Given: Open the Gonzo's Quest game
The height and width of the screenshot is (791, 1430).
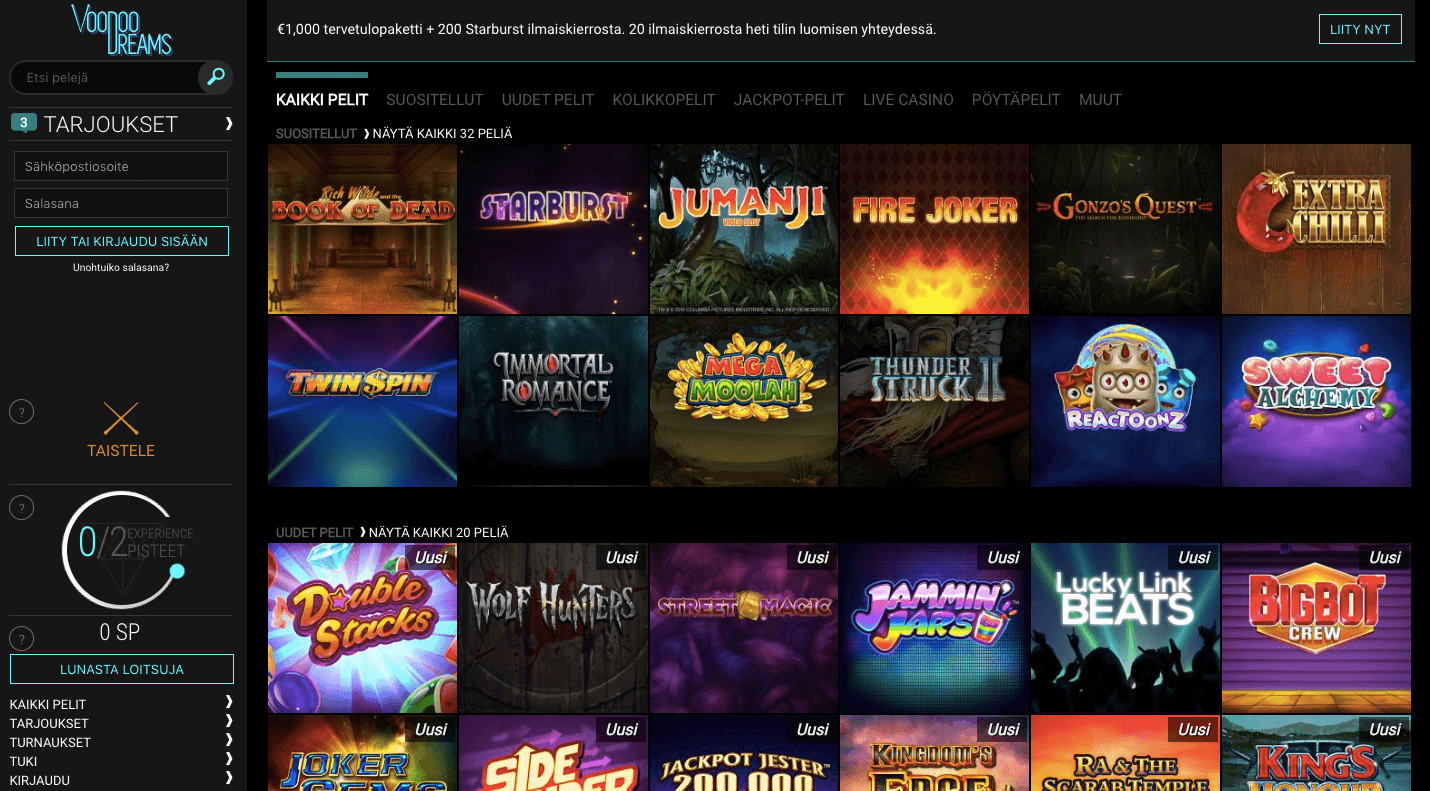Looking at the screenshot, I should 1125,229.
